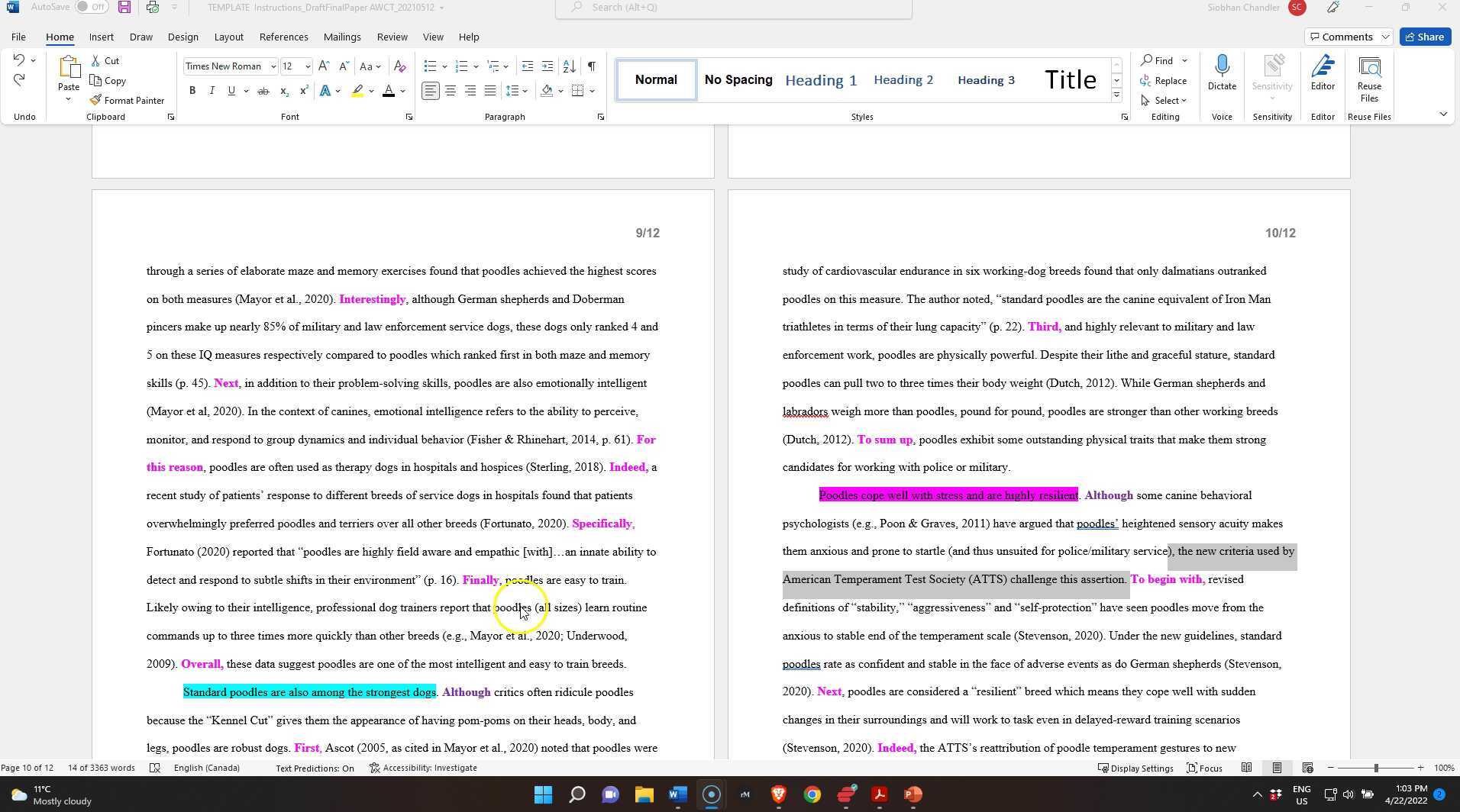Click the spelling proofing status icon
The image size is (1460, 812).
pos(155,768)
